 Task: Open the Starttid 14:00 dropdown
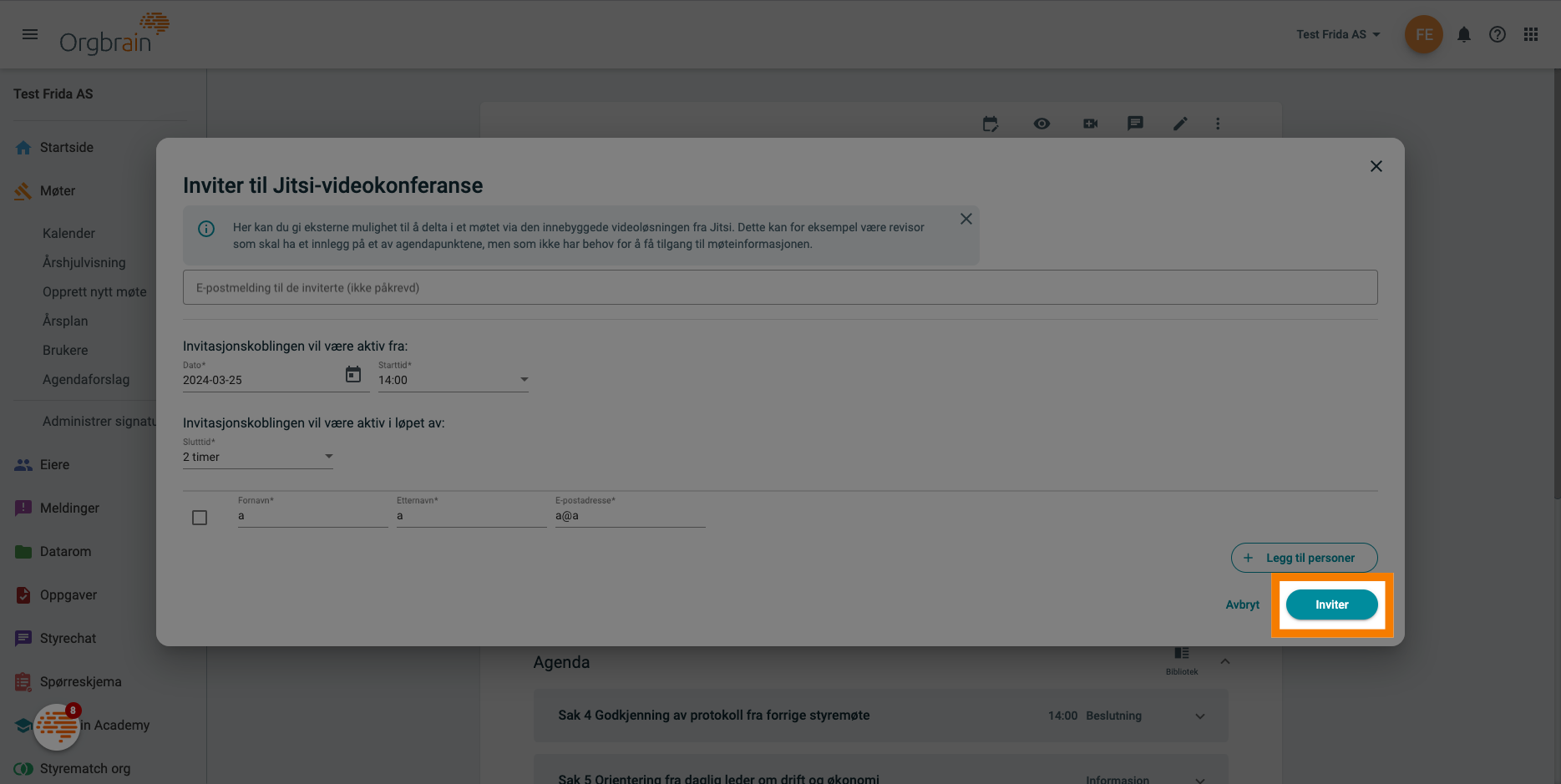point(454,380)
